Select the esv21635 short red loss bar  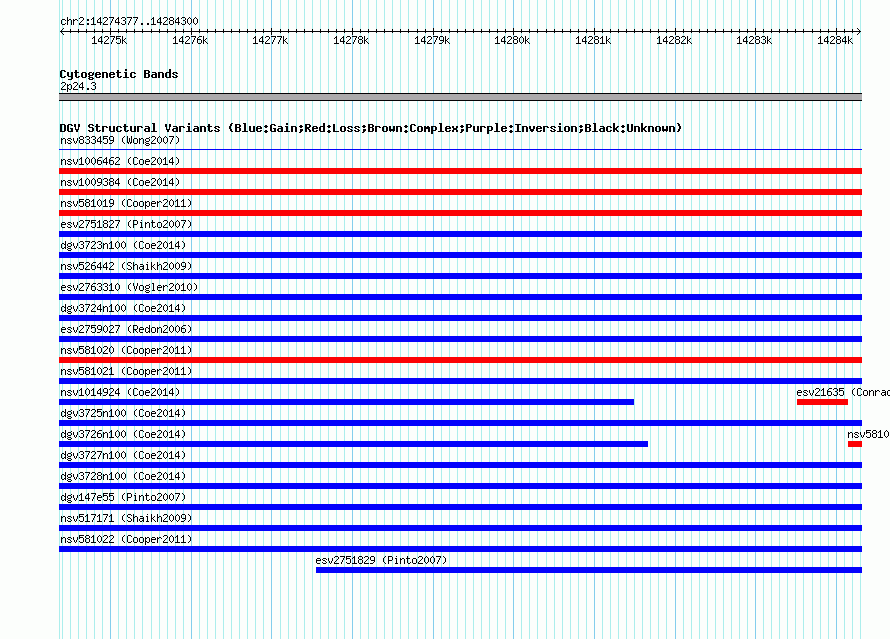[822, 402]
